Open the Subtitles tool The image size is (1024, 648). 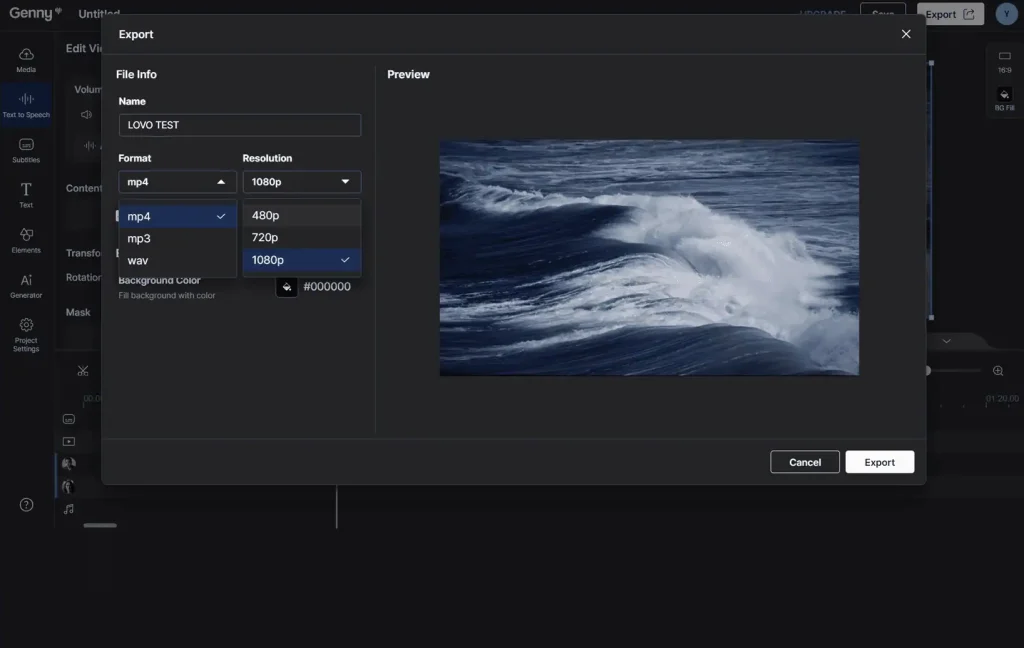tap(26, 150)
